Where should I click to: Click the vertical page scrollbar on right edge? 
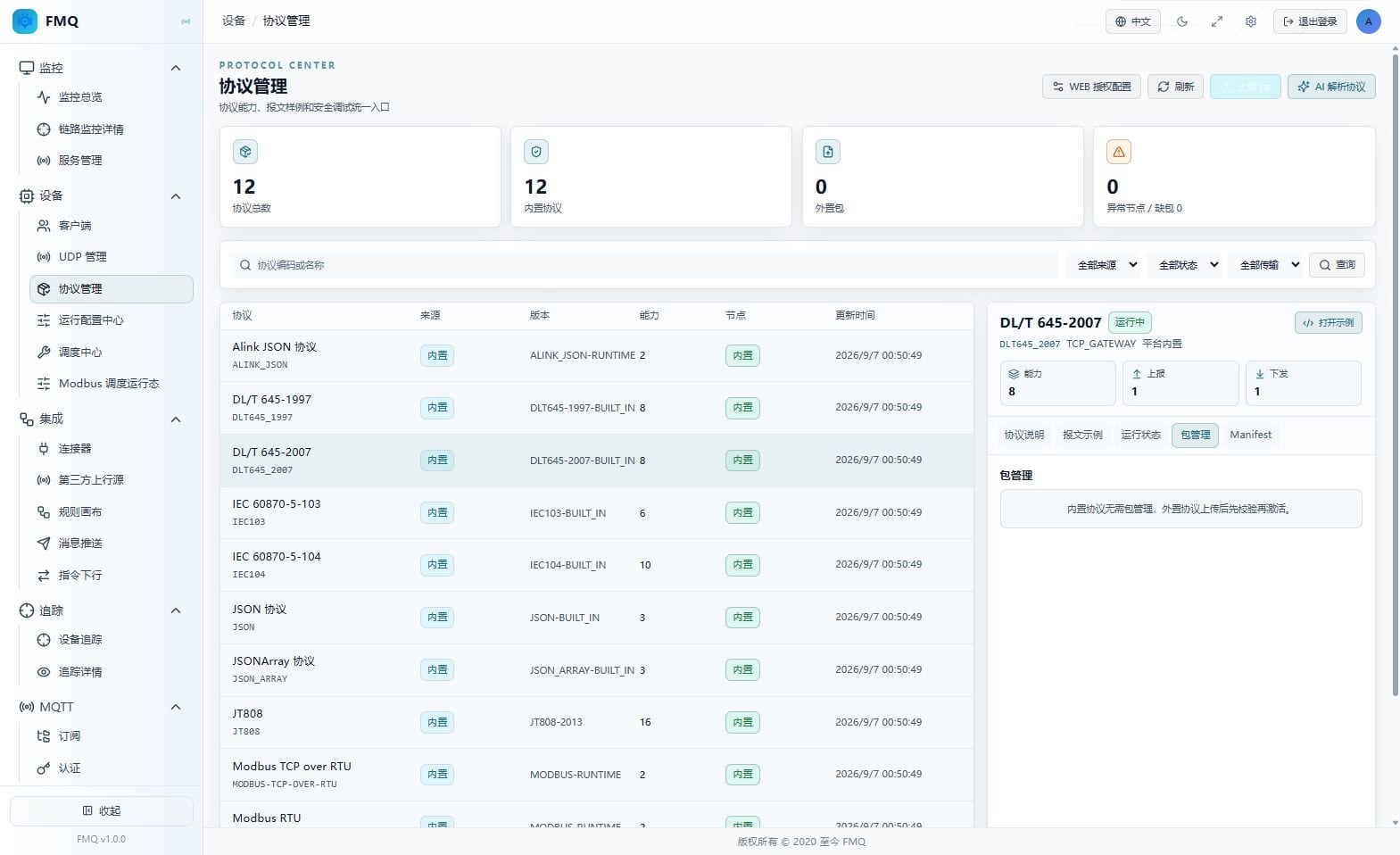[x=1396, y=375]
